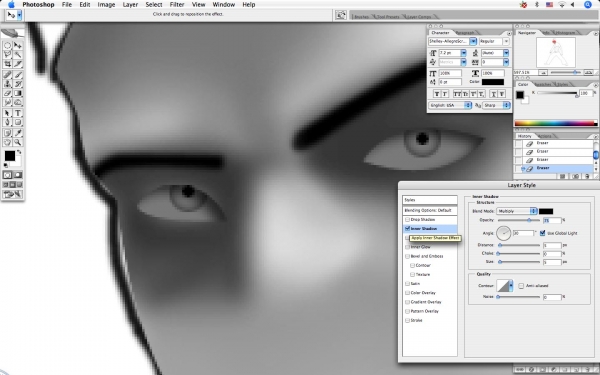This screenshot has width=600, height=375.
Task: Enable the Inner Glow checkbox
Action: point(408,247)
